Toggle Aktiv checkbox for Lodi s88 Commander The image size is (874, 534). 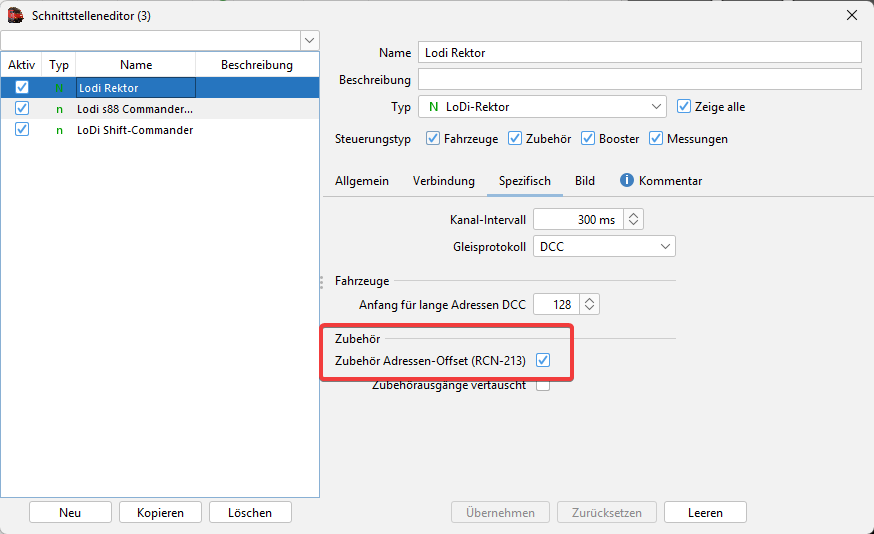pyautogui.click(x=22, y=108)
